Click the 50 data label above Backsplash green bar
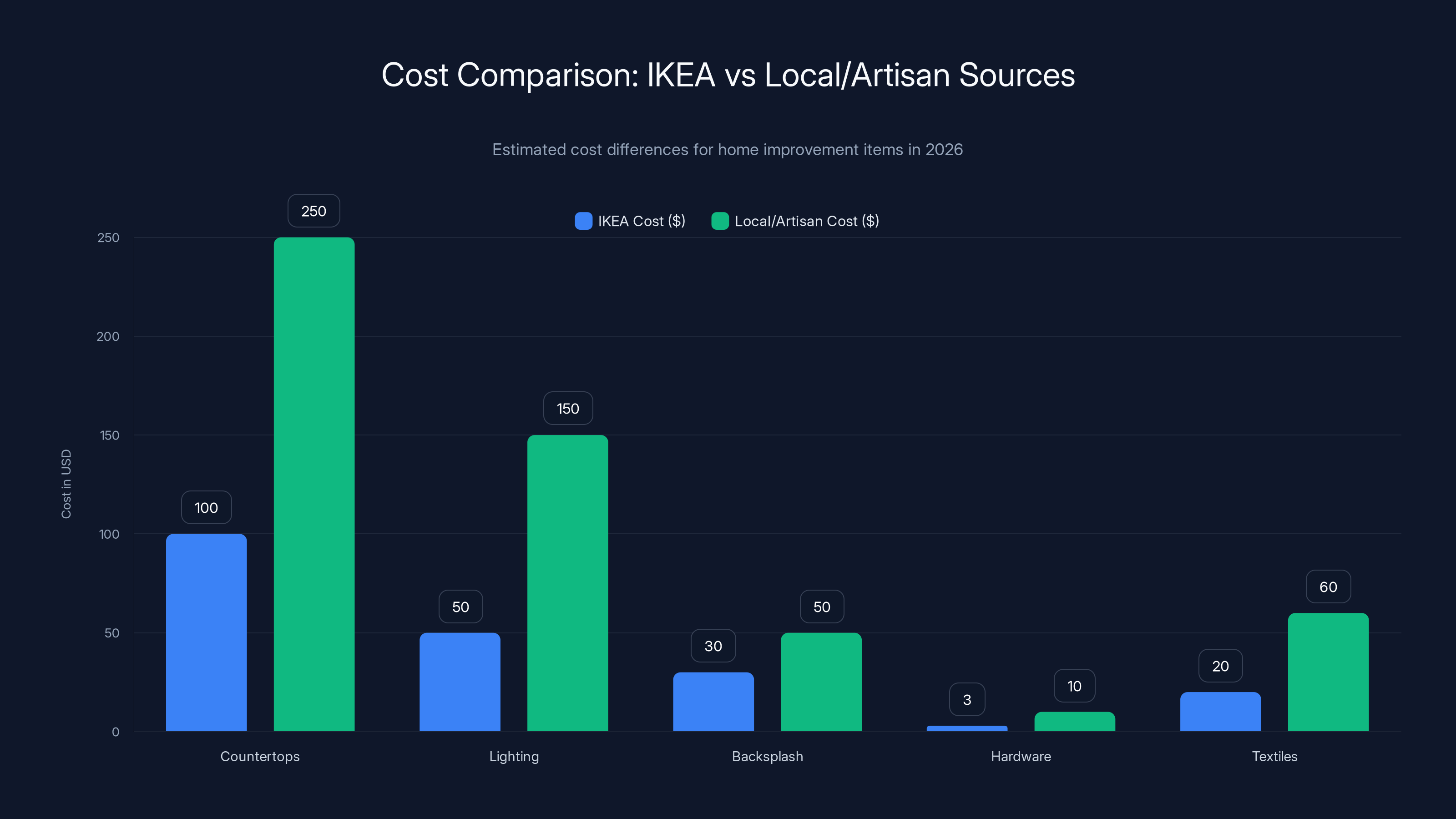 [822, 607]
